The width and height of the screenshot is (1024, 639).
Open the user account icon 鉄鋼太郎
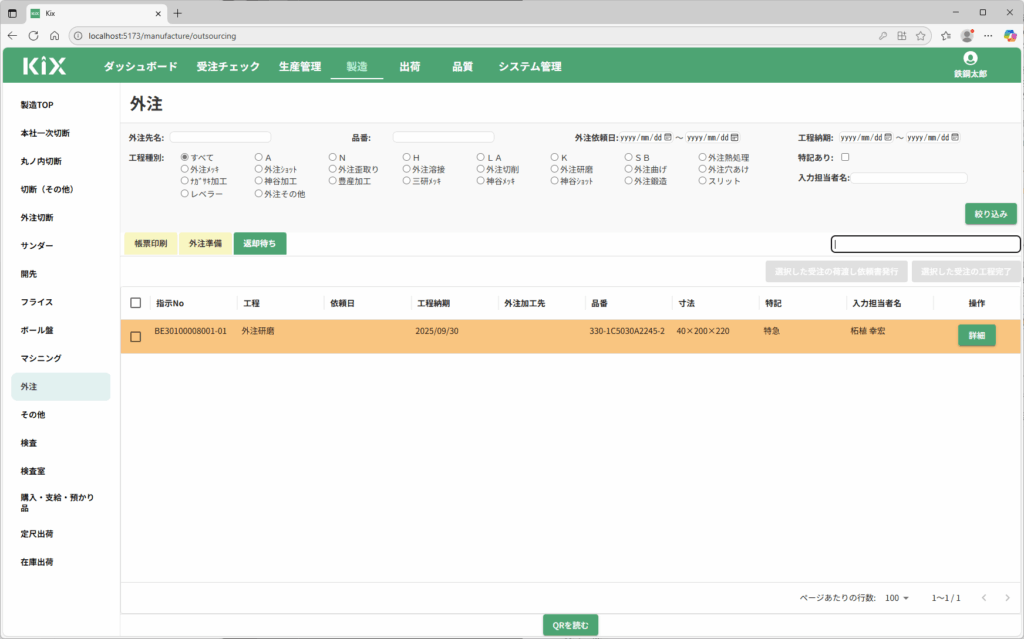[969, 59]
